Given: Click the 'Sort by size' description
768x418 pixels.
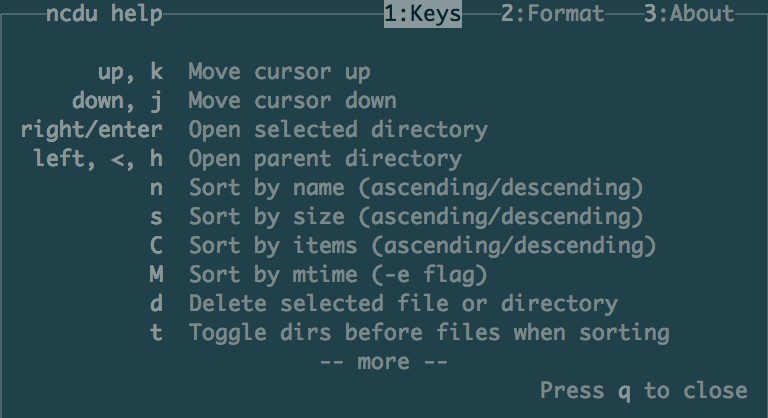Looking at the screenshot, I should [416, 217].
